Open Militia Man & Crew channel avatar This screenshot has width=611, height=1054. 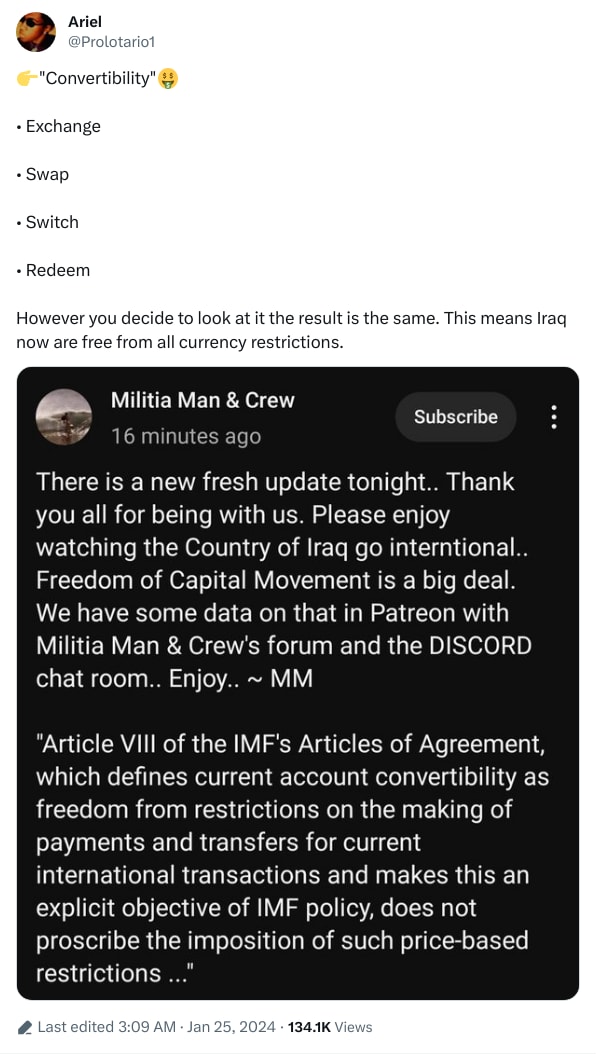64,417
